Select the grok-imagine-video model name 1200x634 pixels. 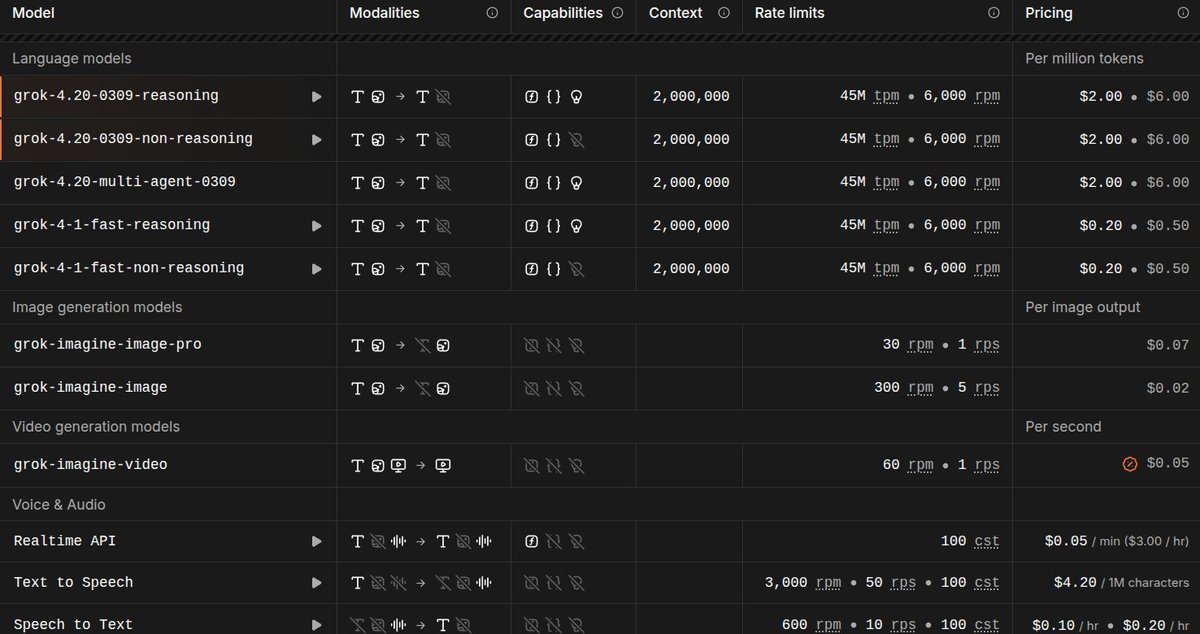pos(91,464)
